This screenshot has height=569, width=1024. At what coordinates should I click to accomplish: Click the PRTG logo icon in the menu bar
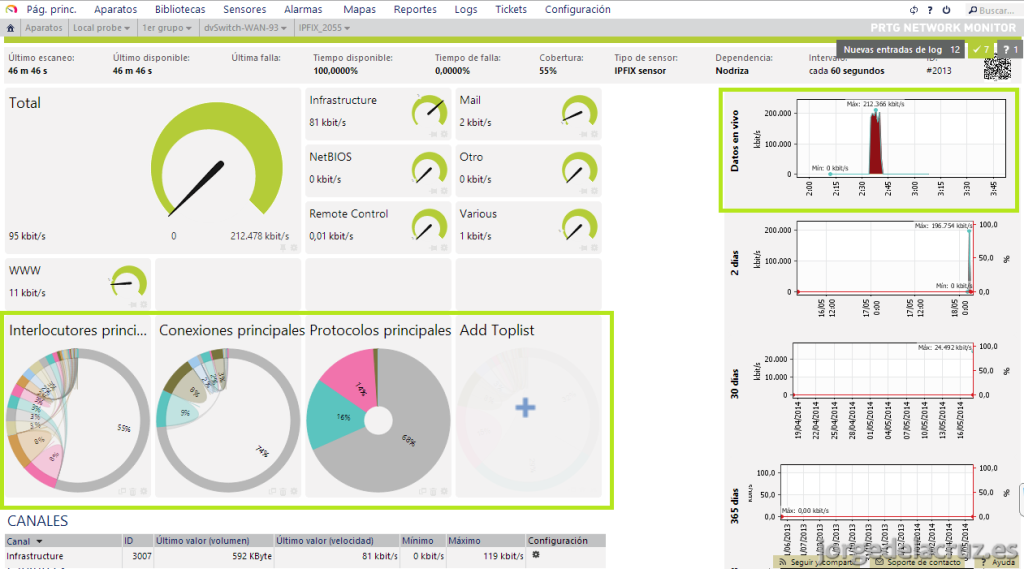[x=11, y=10]
